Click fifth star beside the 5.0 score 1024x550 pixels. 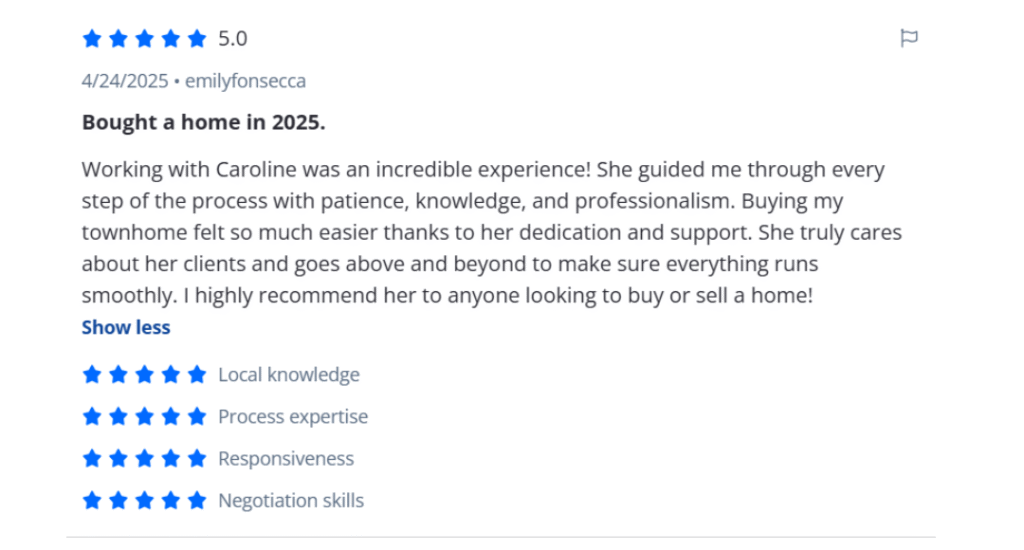197,39
